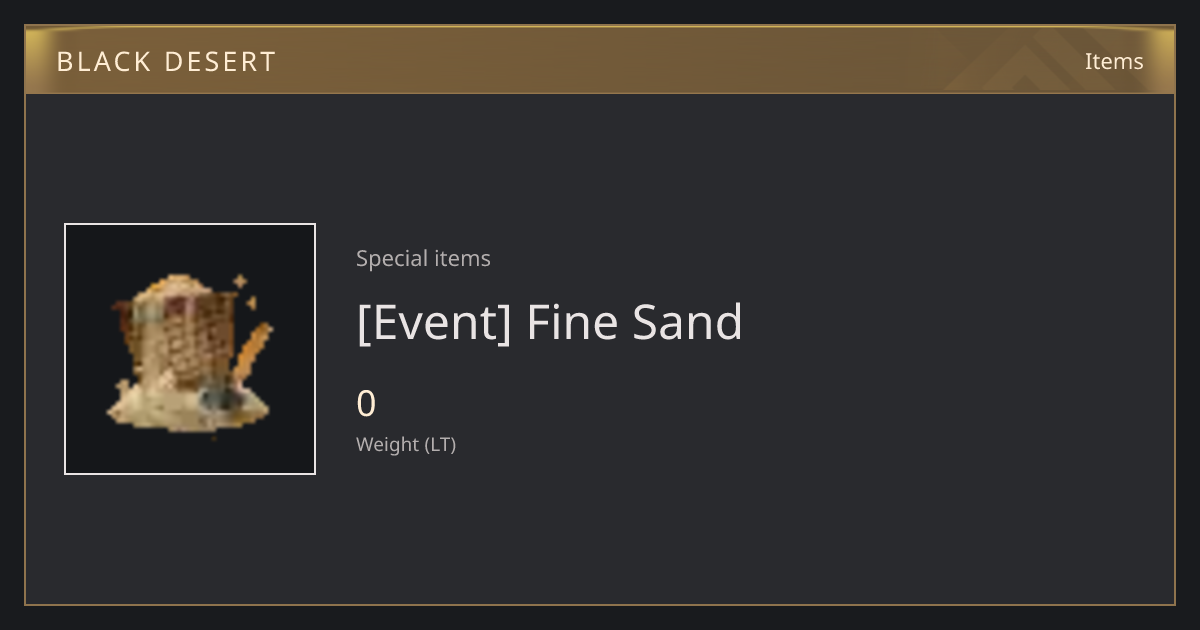Click the word Sand in item title
Screen dimensions: 1200x630
[687, 322]
